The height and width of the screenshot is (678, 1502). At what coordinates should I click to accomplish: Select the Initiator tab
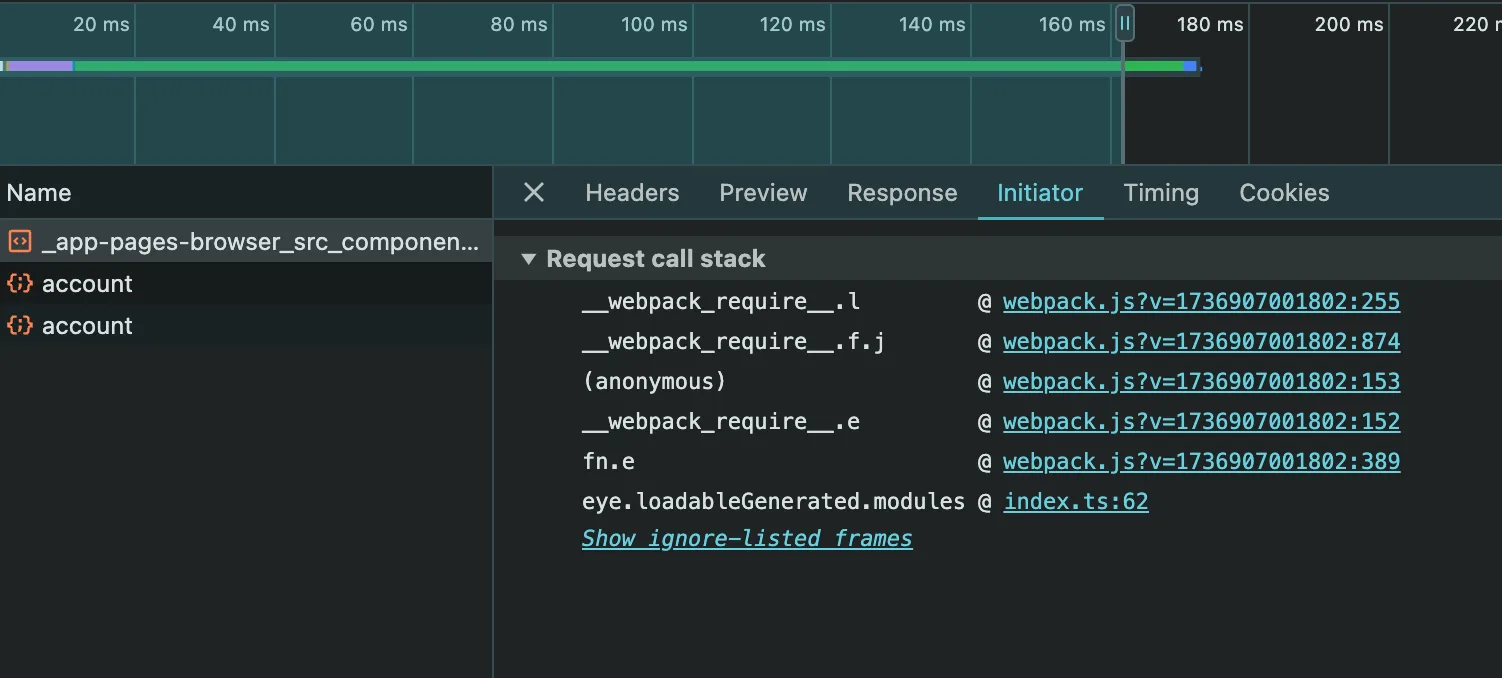(1040, 193)
